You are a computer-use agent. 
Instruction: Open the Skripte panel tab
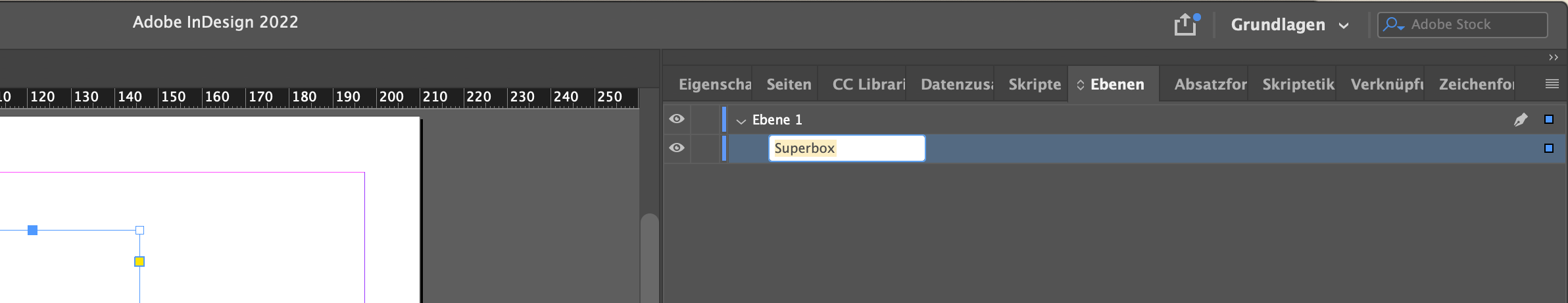1034,84
